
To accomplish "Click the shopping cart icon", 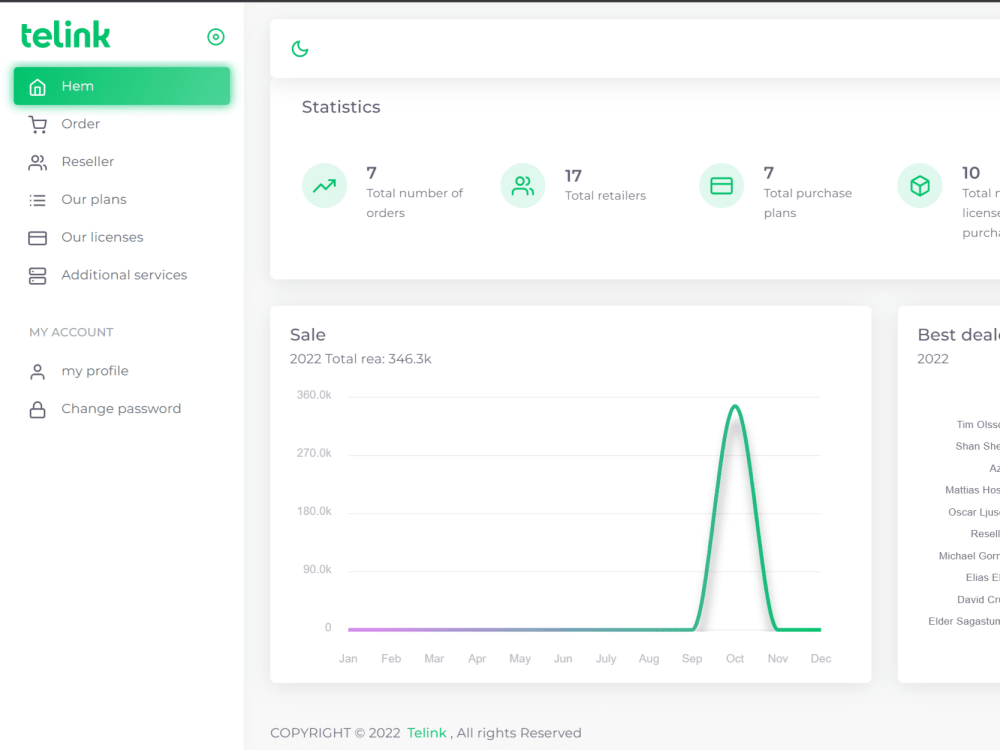I will (x=38, y=124).
